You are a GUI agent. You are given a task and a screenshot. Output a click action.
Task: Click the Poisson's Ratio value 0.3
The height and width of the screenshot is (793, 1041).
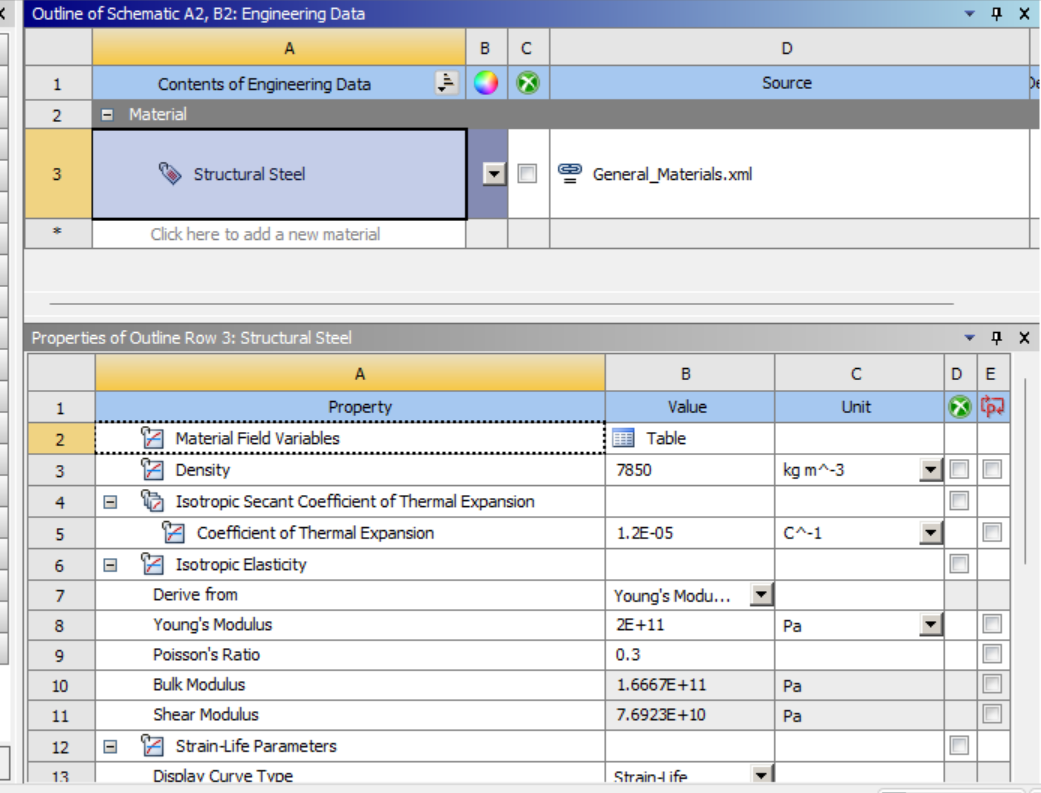[x=628, y=655]
